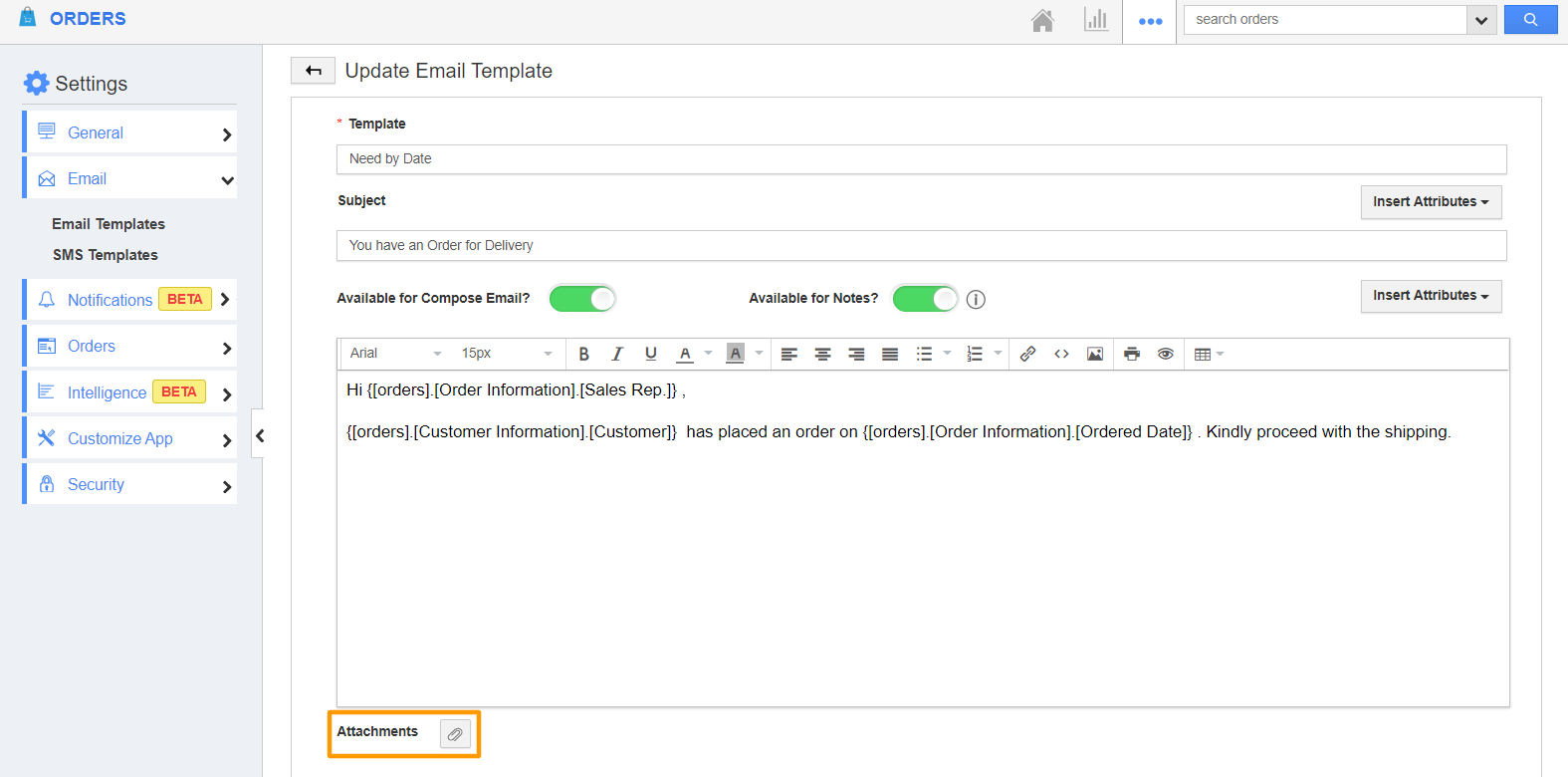
Task: Expand the General settings section
Action: (130, 132)
